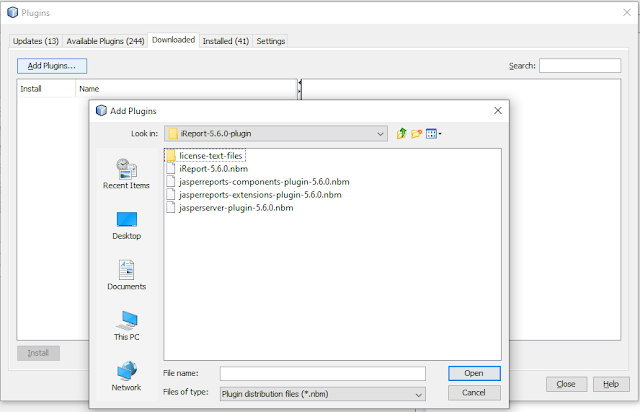The image size is (640, 412).
Task: Collapse split pane divider arrow
Action: pyautogui.click(x=300, y=82)
